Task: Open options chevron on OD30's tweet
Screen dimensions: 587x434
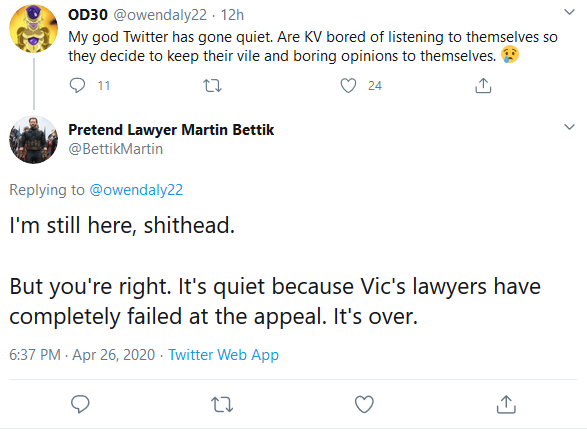Action: [x=569, y=12]
